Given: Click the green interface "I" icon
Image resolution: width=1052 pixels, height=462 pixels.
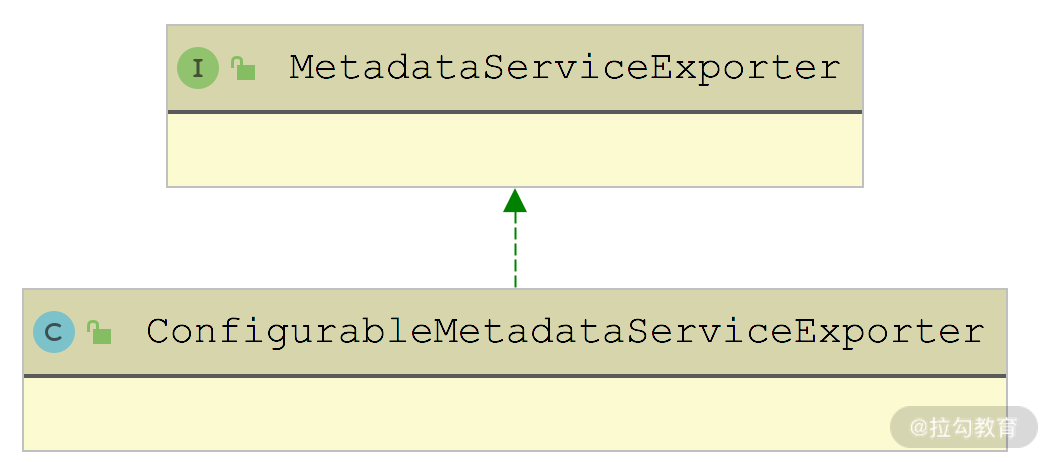Looking at the screenshot, I should coord(198,69).
